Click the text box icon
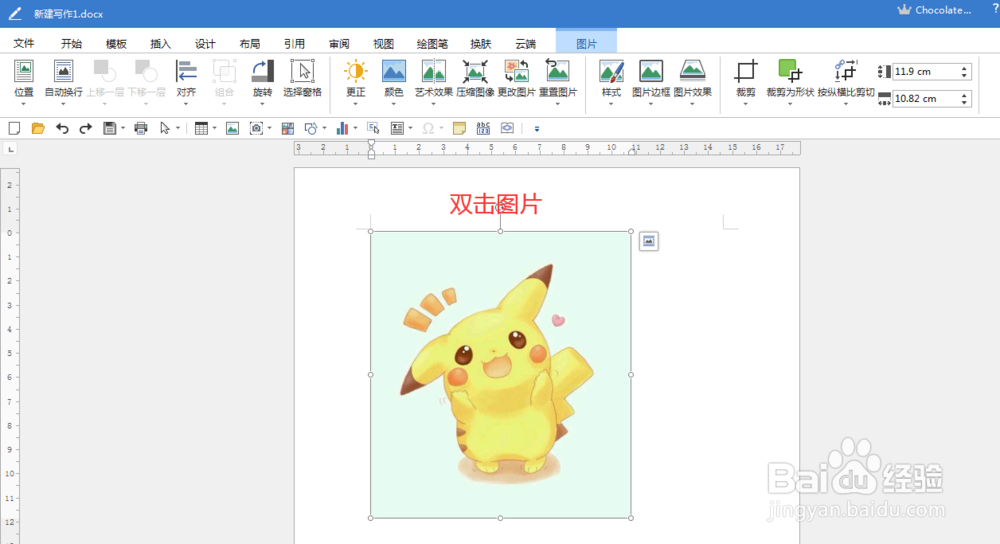1000x544 pixels. 397,128
